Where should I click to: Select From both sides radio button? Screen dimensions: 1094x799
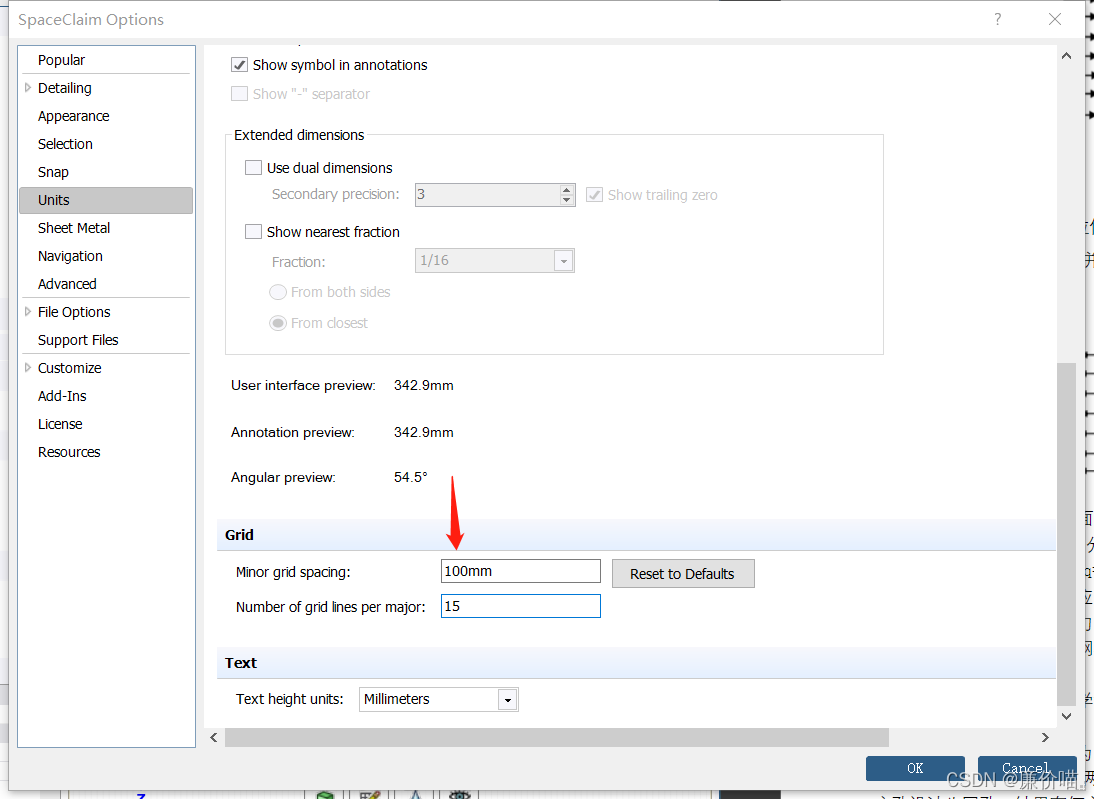tap(278, 292)
